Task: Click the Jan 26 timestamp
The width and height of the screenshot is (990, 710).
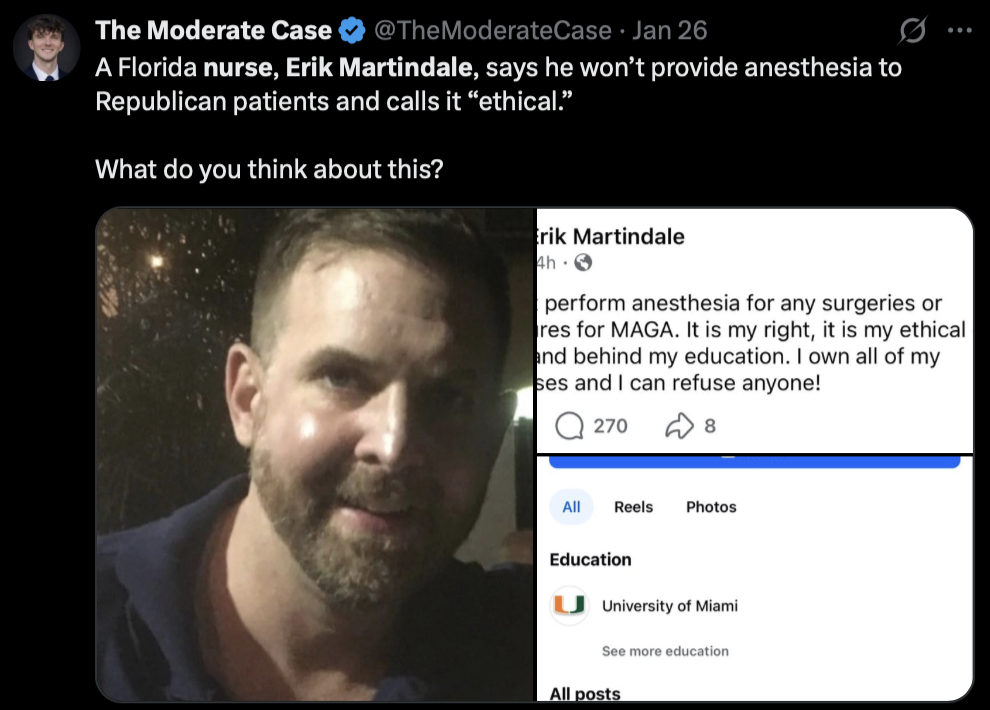Action: point(669,30)
